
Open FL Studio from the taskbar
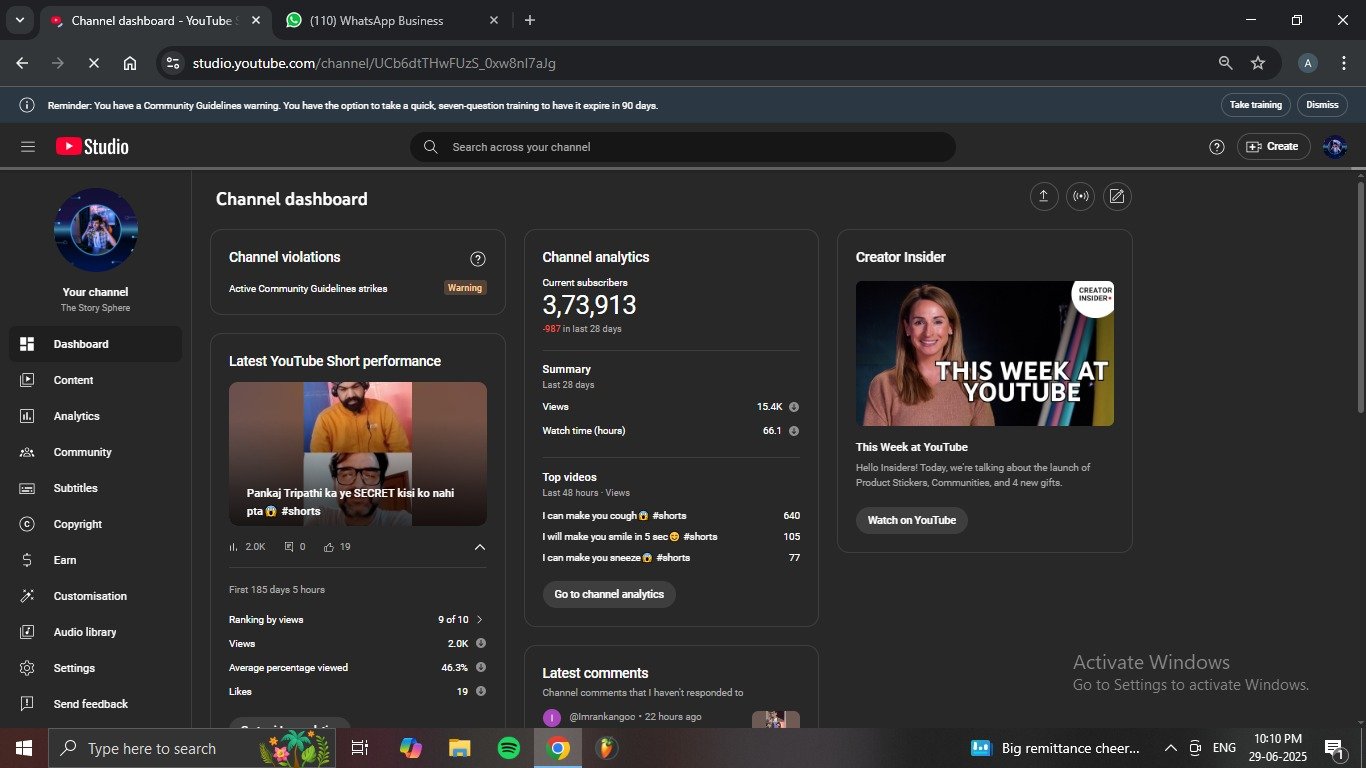(606, 748)
